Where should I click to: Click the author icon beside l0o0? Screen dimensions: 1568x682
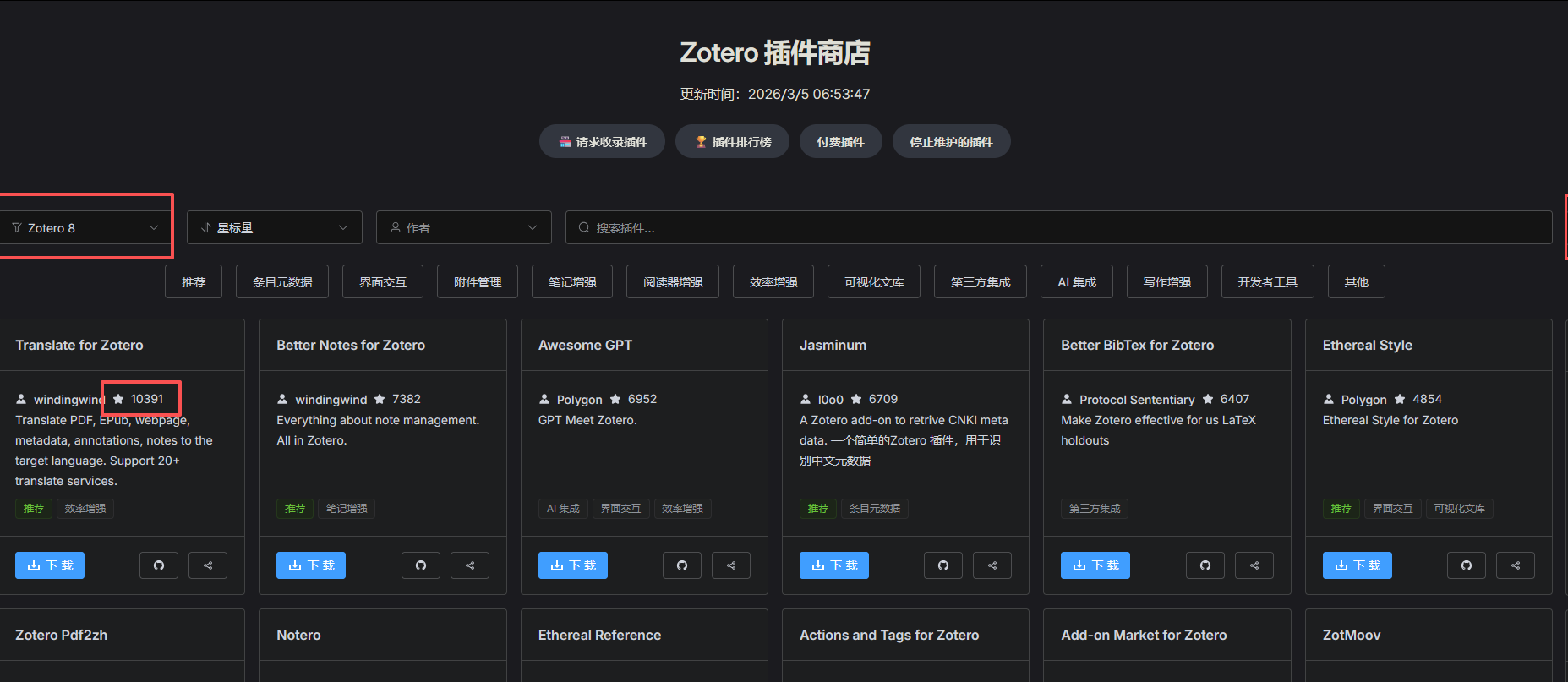[x=806, y=399]
